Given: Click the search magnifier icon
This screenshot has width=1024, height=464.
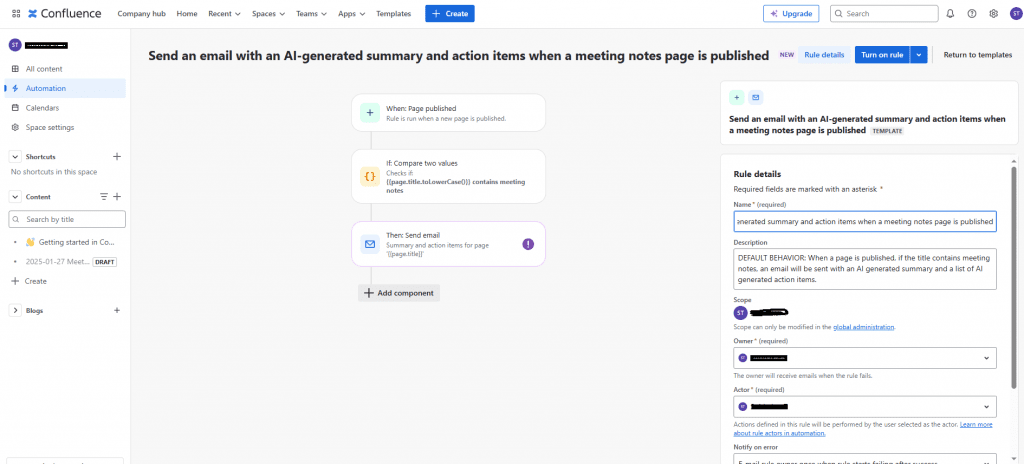Looking at the screenshot, I should point(839,14).
